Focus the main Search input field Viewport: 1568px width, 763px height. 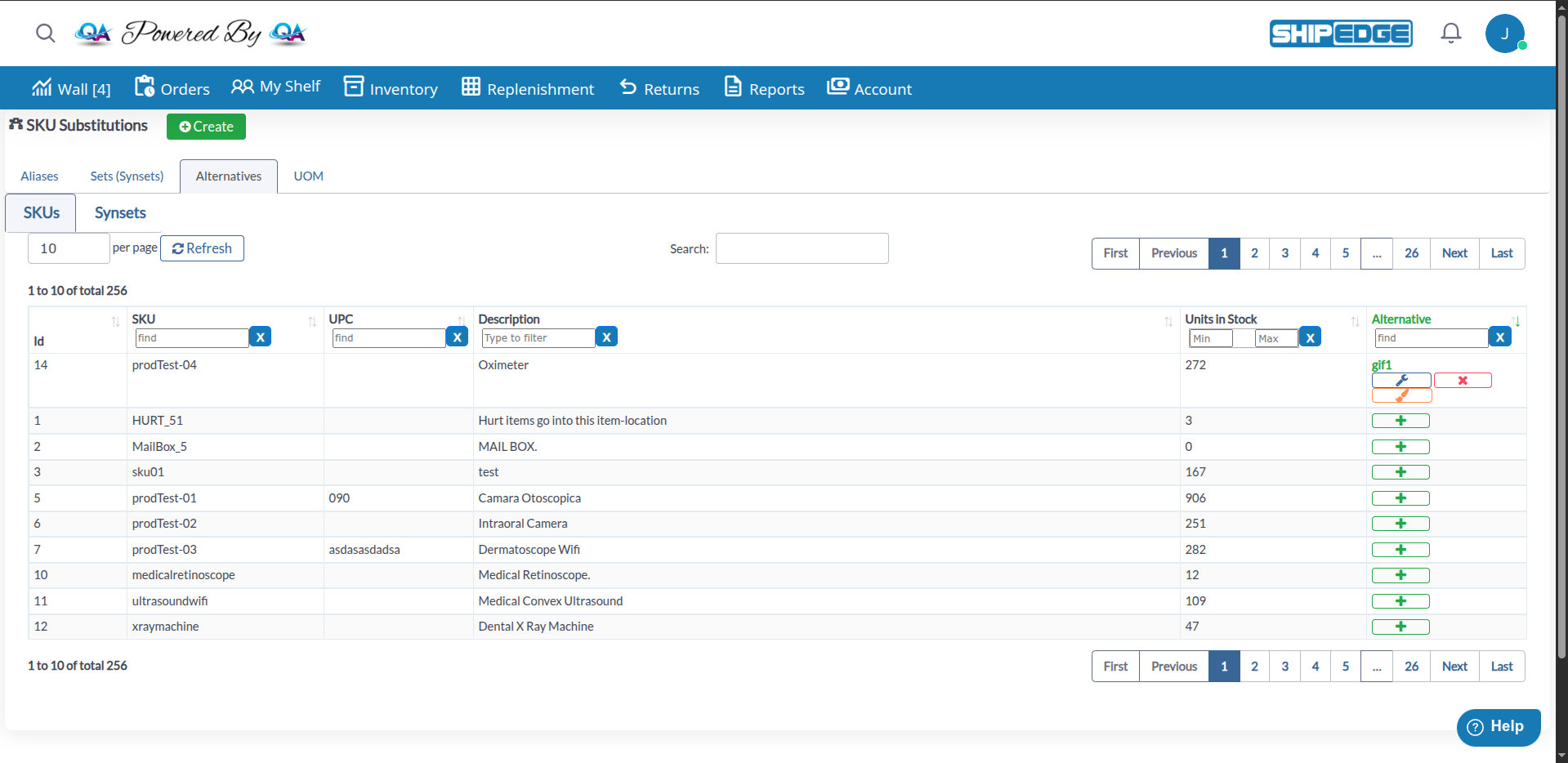click(x=802, y=248)
